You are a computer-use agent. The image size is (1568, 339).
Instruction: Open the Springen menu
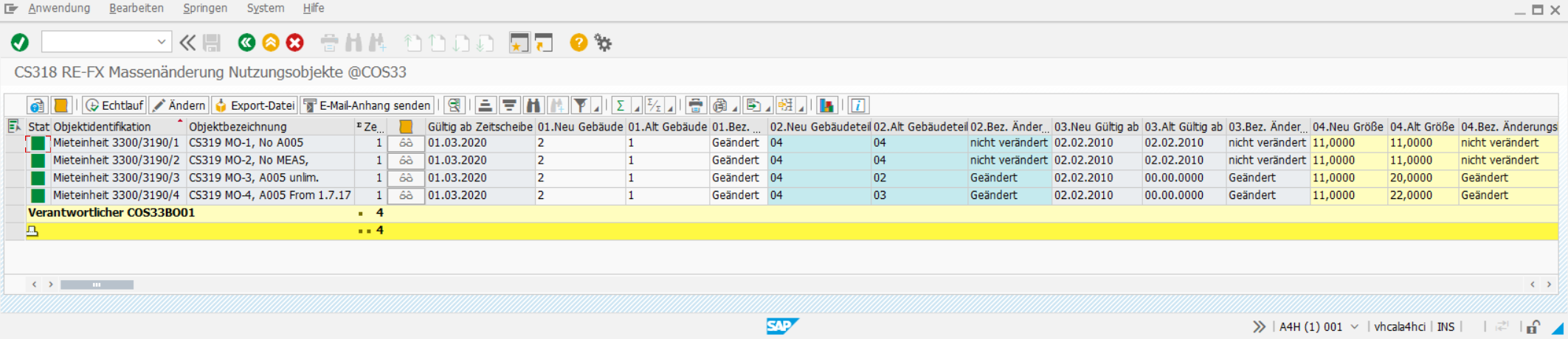(205, 8)
